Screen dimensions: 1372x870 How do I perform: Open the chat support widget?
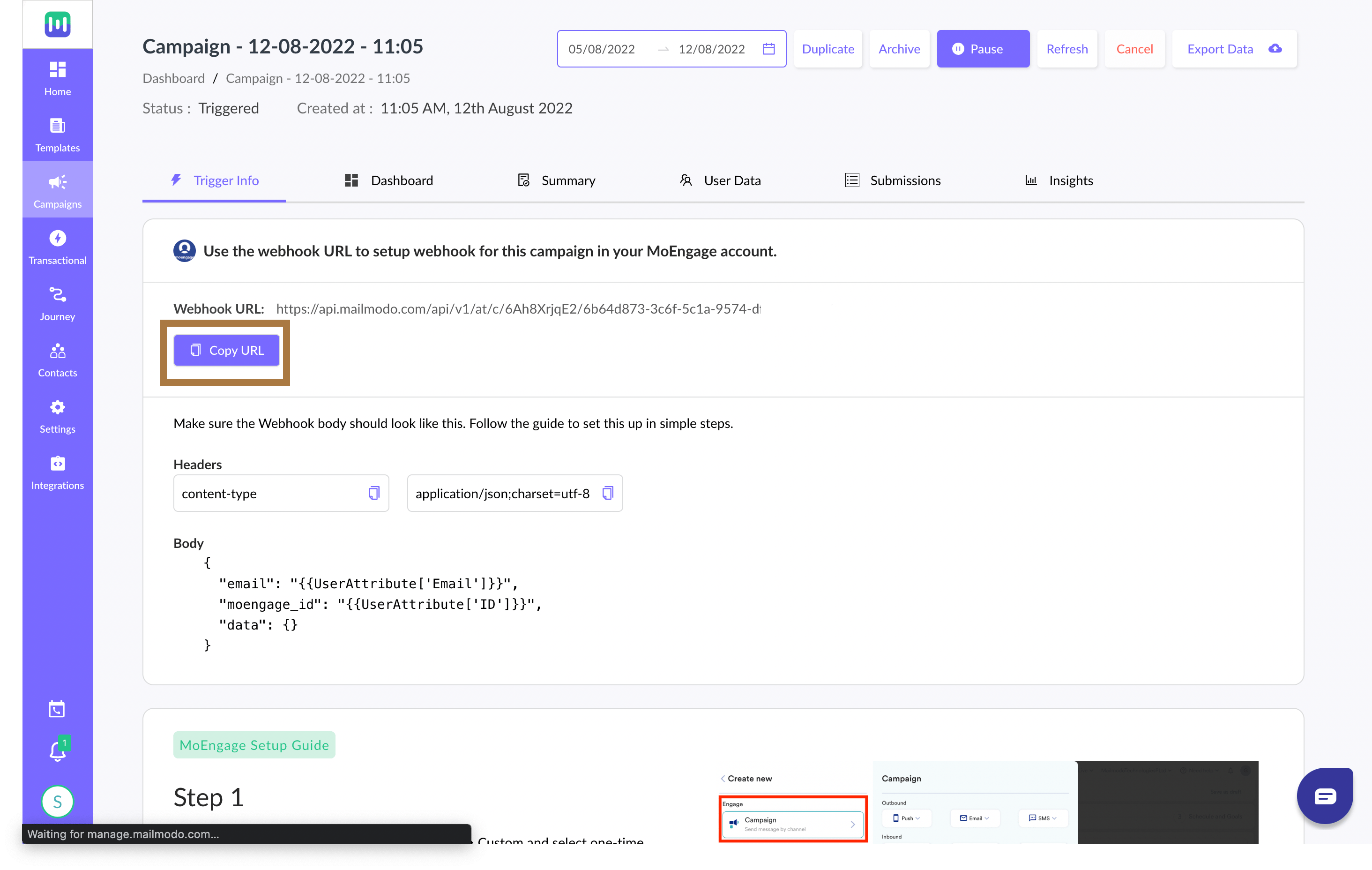[x=1325, y=795]
